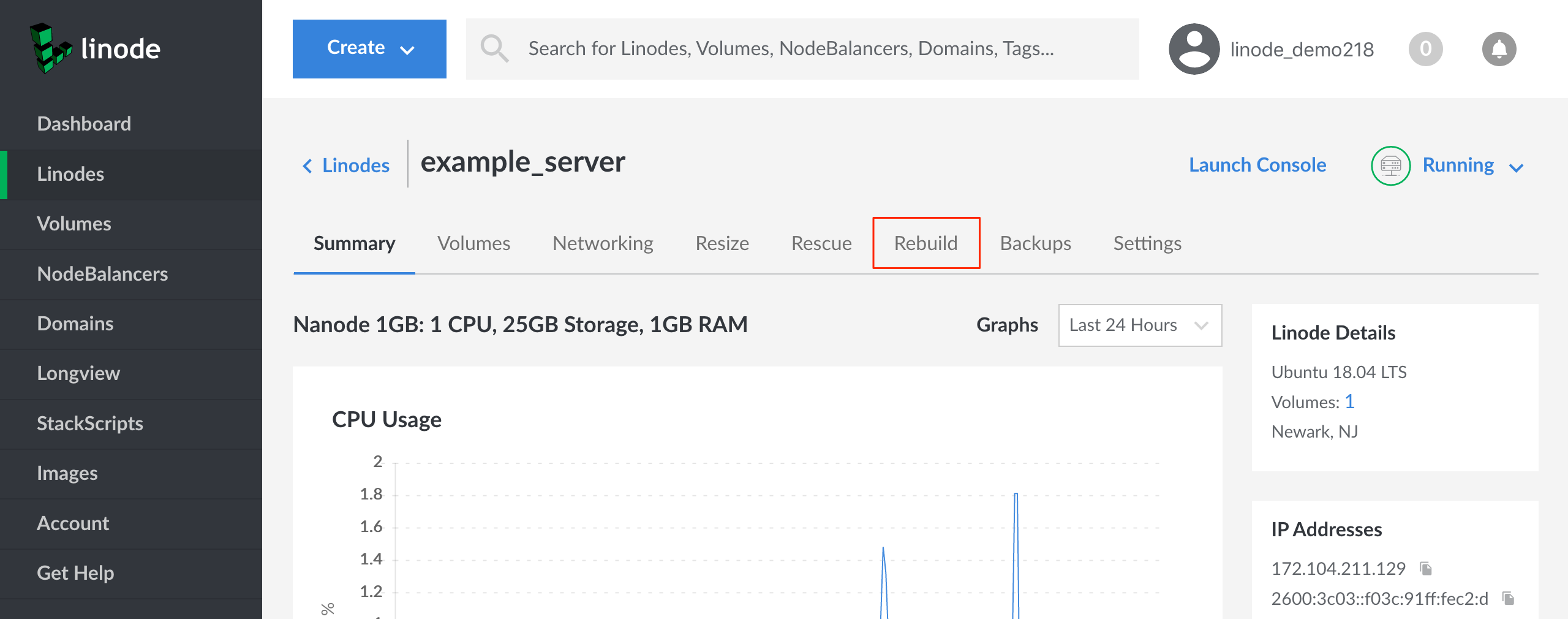Switch to the Rebuild tab
This screenshot has height=619, width=1568.
(x=925, y=243)
